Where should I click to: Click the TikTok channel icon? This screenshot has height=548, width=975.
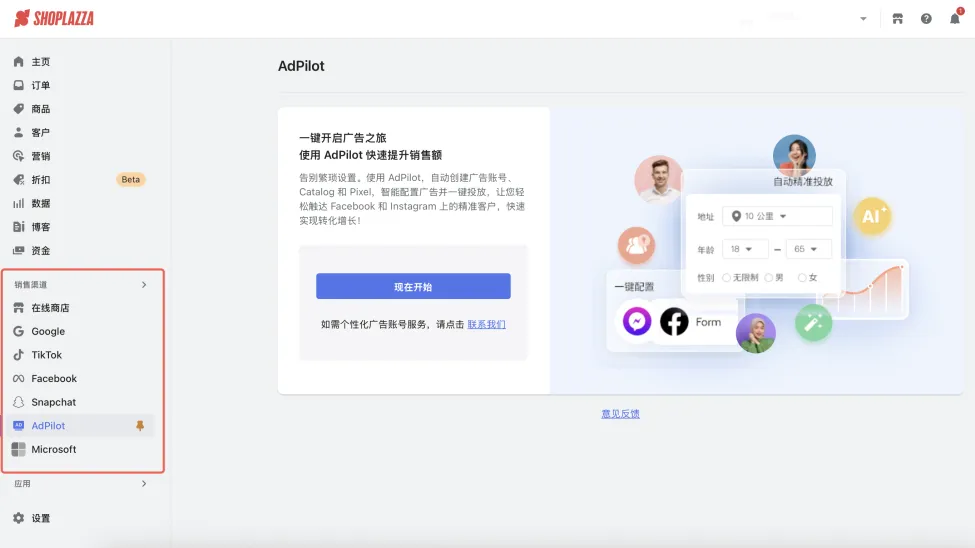click(x=19, y=355)
